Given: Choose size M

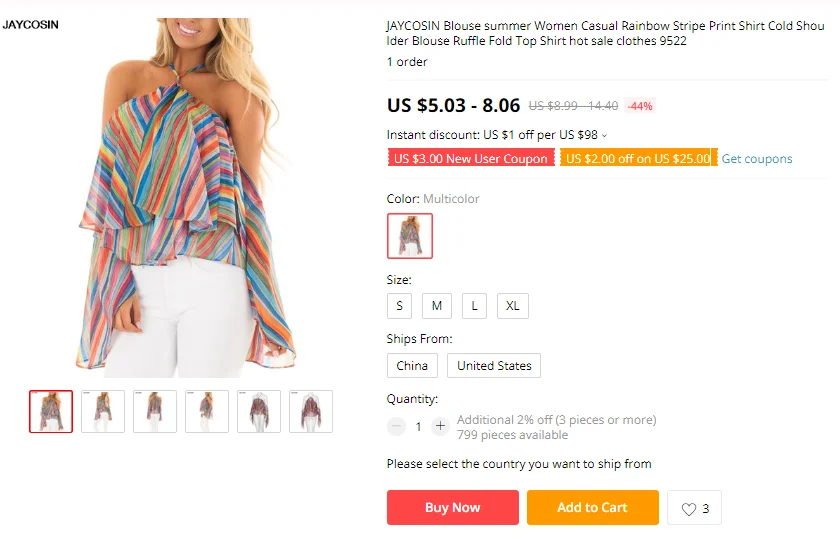Looking at the screenshot, I should pos(437,306).
